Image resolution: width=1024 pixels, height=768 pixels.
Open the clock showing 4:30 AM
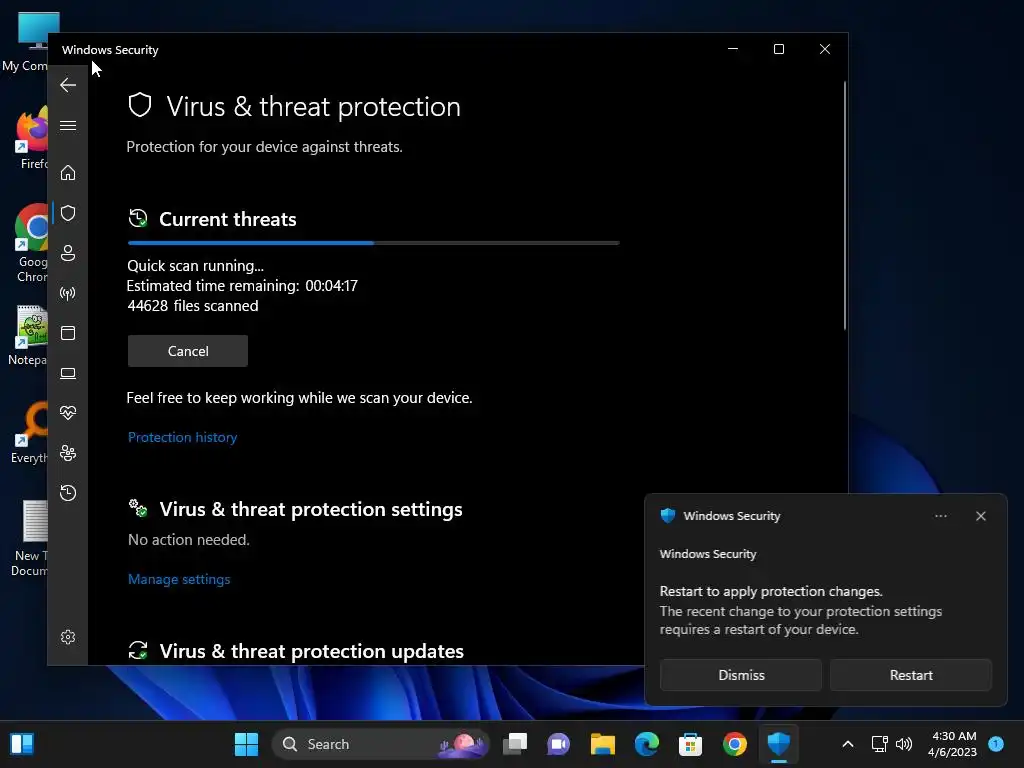click(953, 744)
